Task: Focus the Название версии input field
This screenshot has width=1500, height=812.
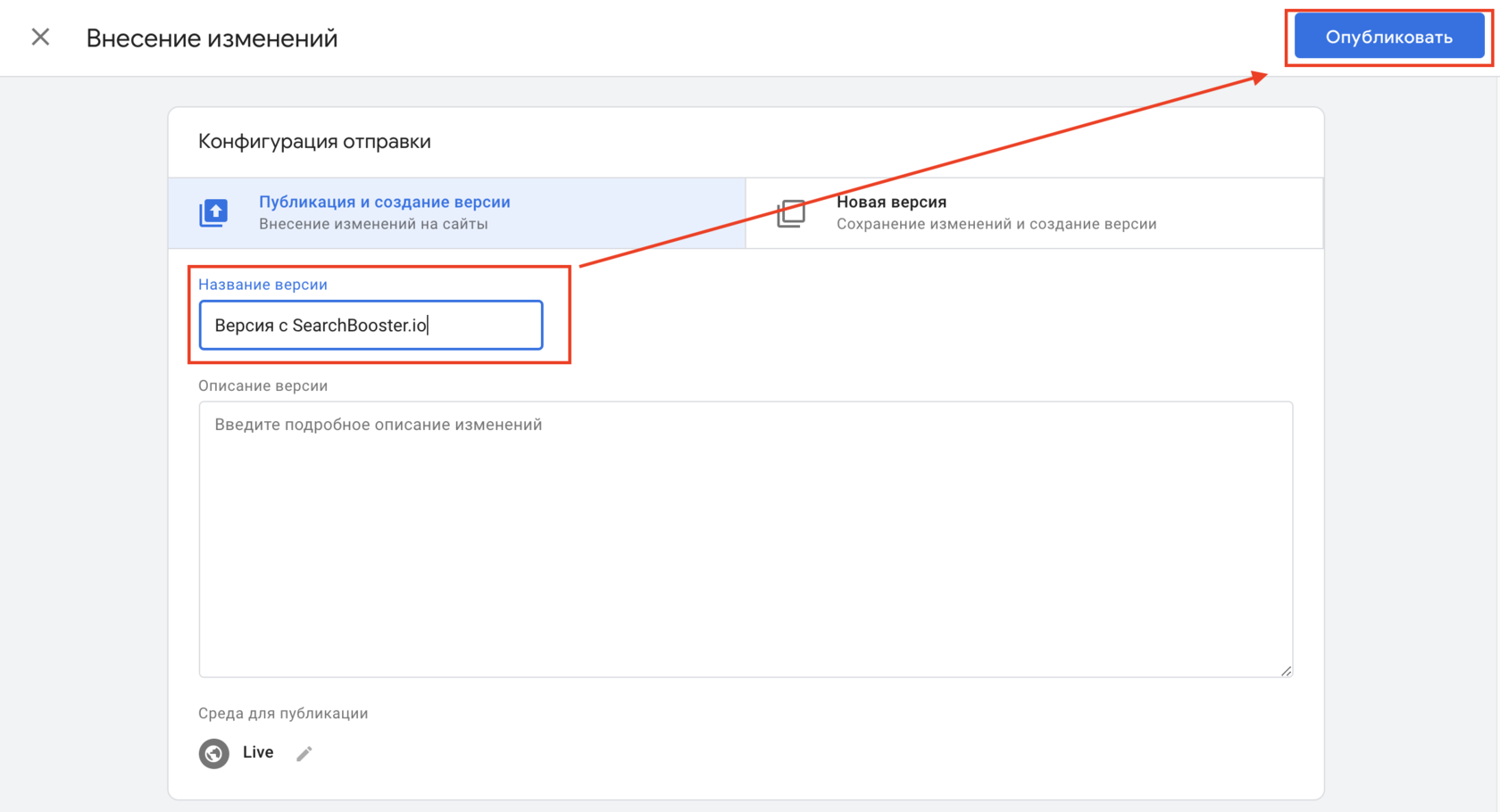Action: point(371,326)
